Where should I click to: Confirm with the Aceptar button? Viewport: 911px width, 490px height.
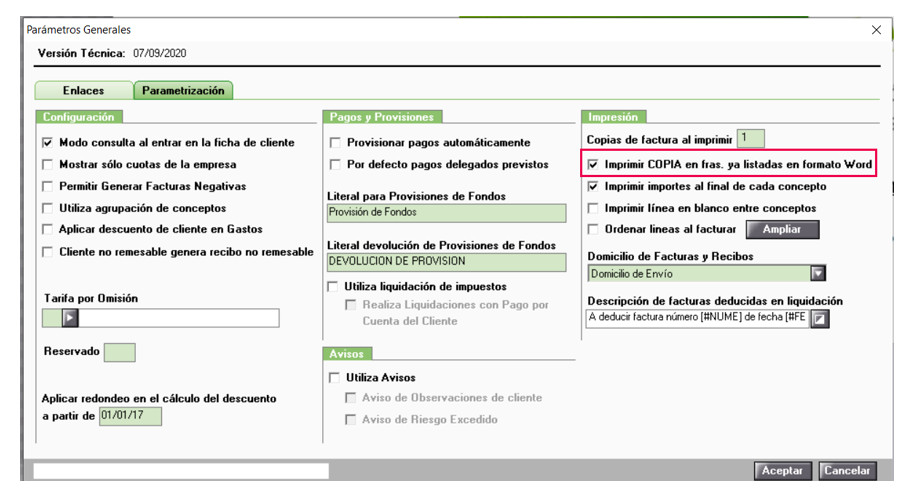tap(782, 470)
